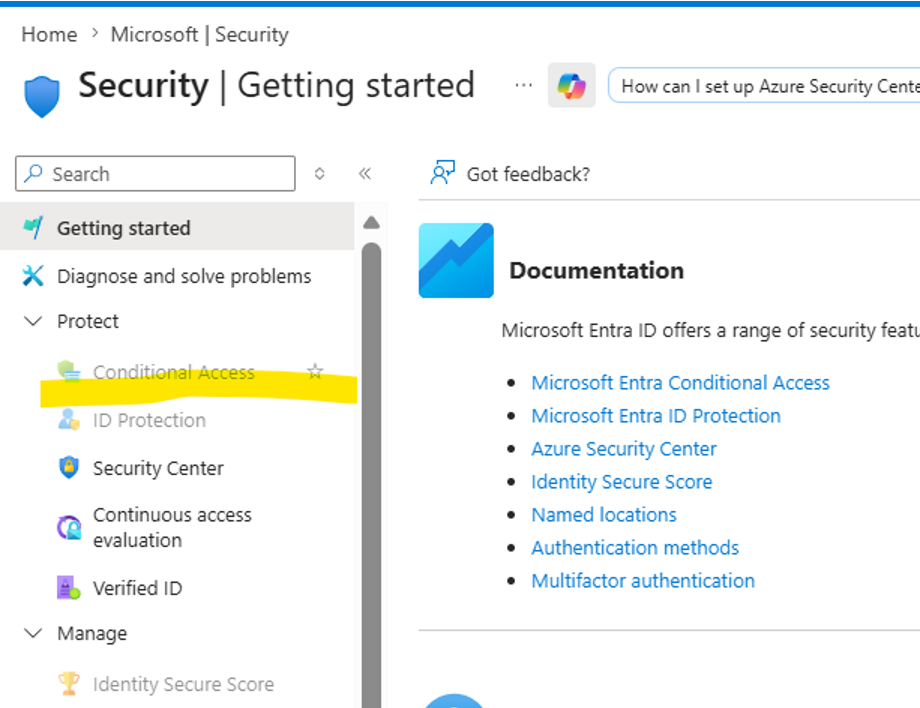
Task: Open the Copilot icon button
Action: pyautogui.click(x=571, y=86)
